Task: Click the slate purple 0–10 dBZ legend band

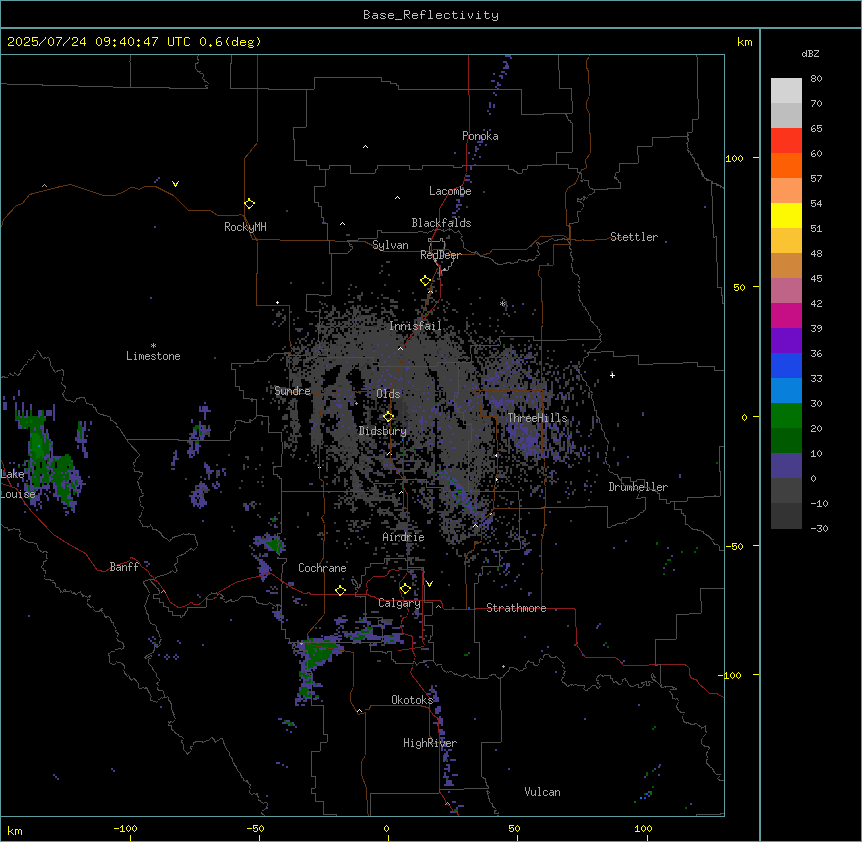Action: (x=786, y=466)
